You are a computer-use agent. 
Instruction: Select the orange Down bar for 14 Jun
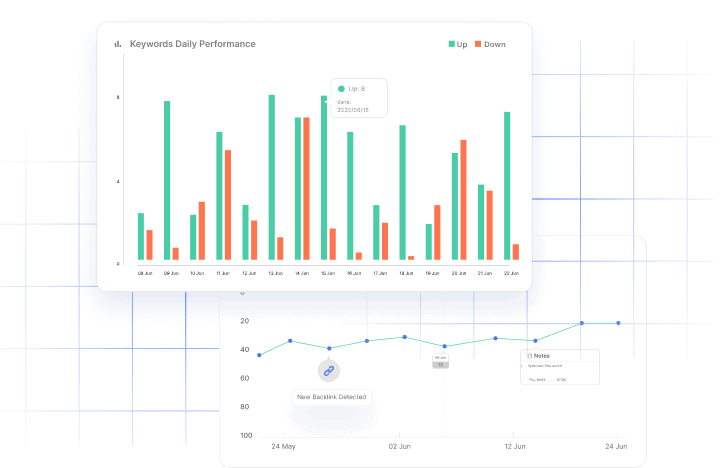pos(306,189)
